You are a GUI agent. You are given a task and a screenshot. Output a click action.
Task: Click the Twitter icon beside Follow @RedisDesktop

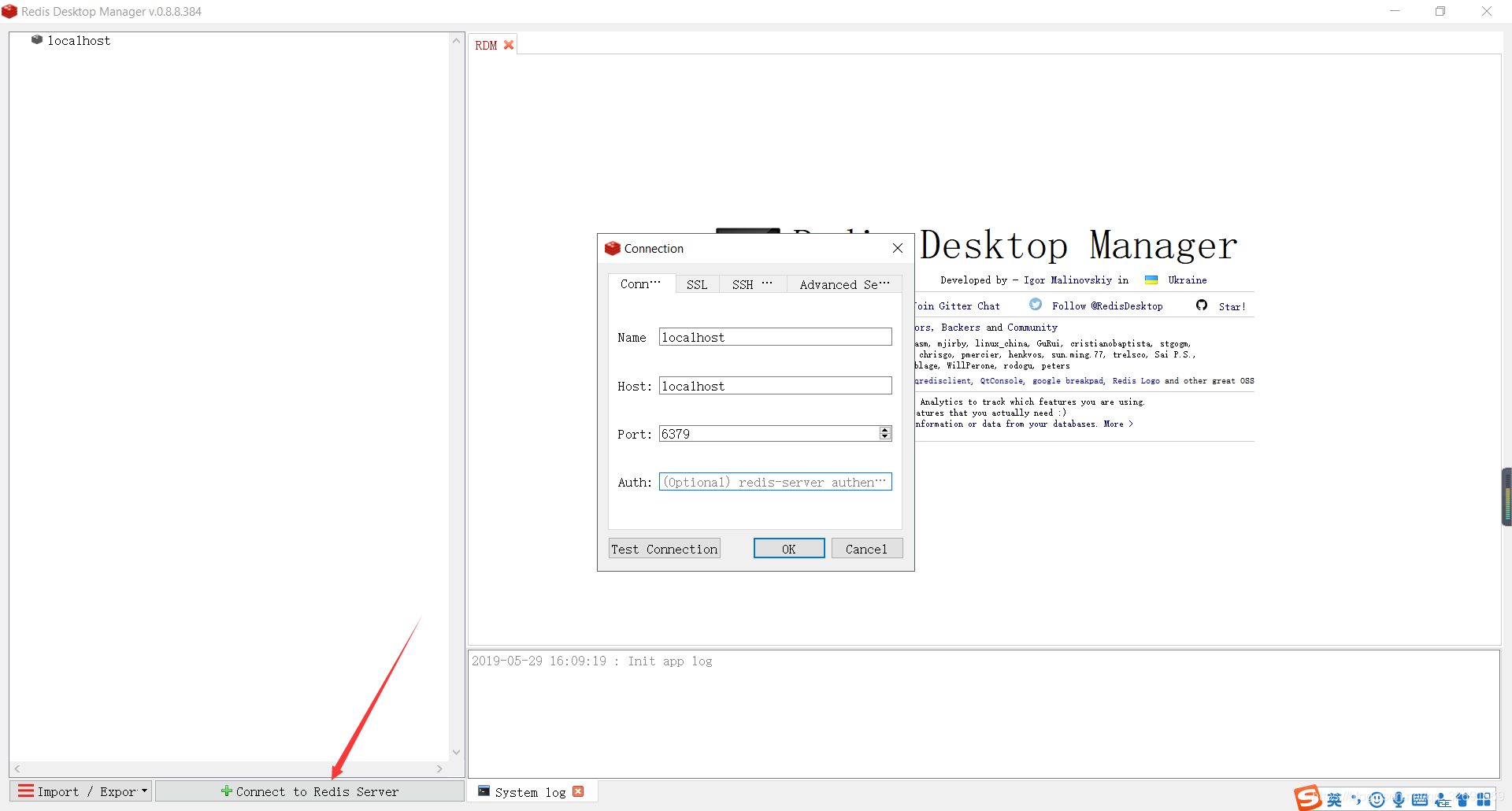(x=1036, y=305)
